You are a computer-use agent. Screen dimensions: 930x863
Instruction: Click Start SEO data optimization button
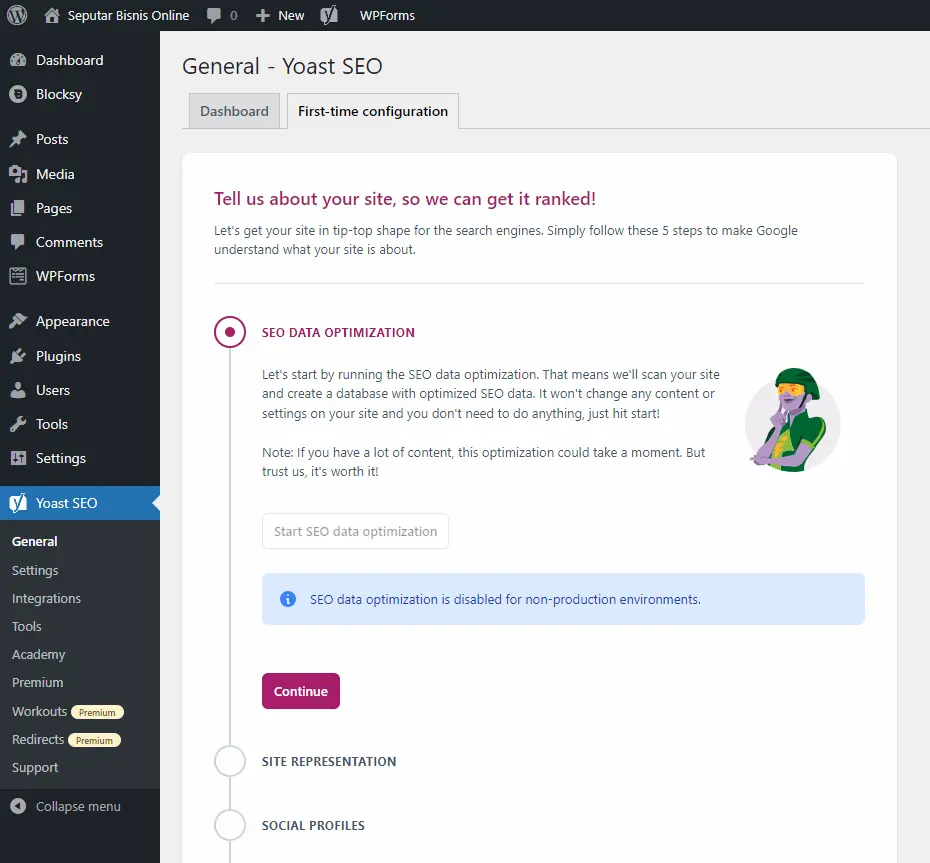355,531
